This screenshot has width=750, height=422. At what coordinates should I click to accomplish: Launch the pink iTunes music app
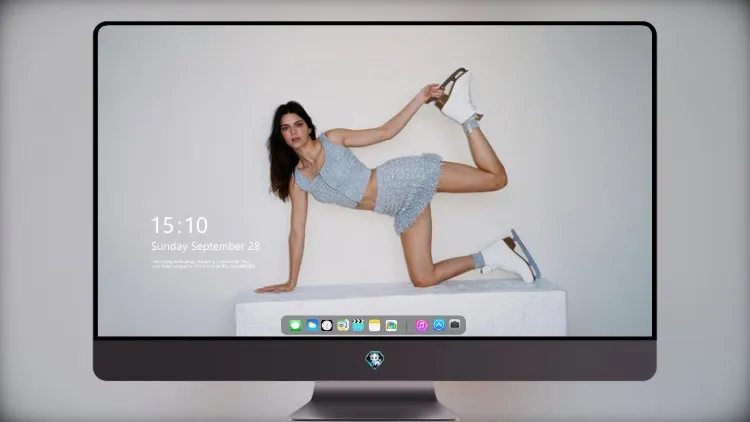pyautogui.click(x=421, y=325)
